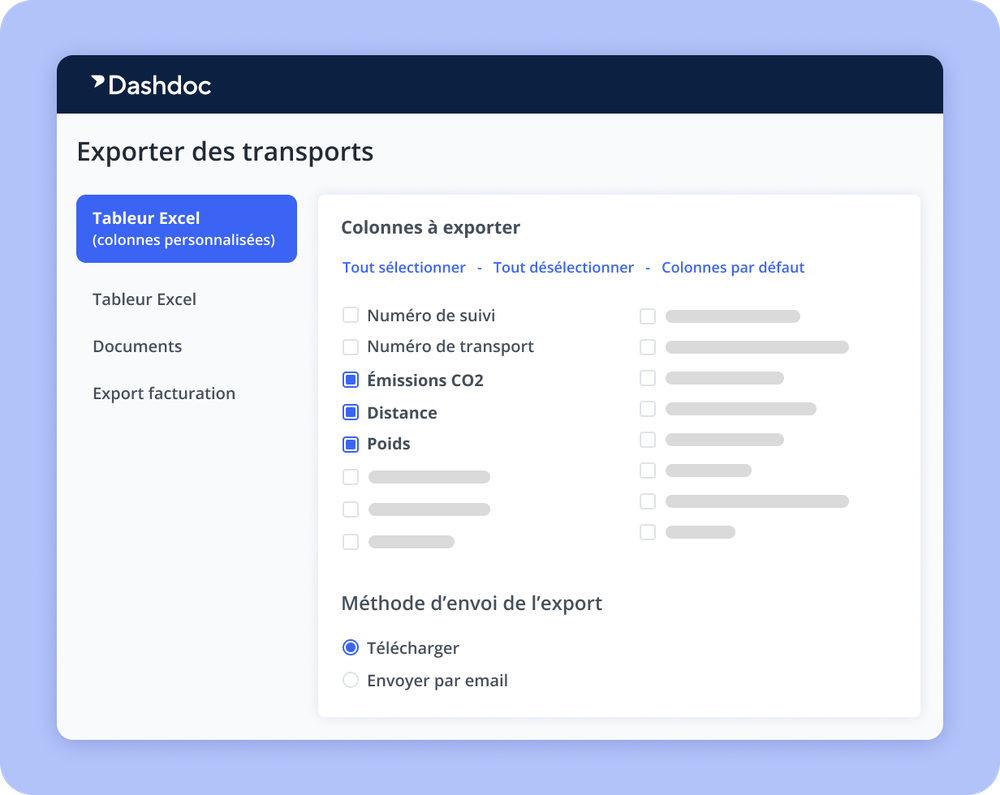Enable the Numéro de transport checkbox
This screenshot has width=1000, height=795.
[351, 346]
